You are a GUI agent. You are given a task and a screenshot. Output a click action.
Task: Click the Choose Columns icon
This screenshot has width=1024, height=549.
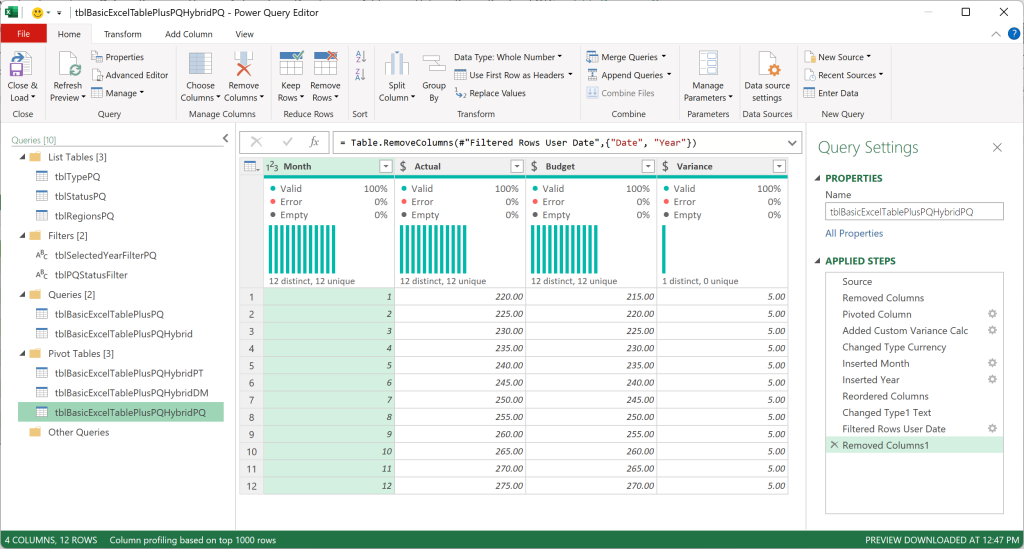[200, 65]
